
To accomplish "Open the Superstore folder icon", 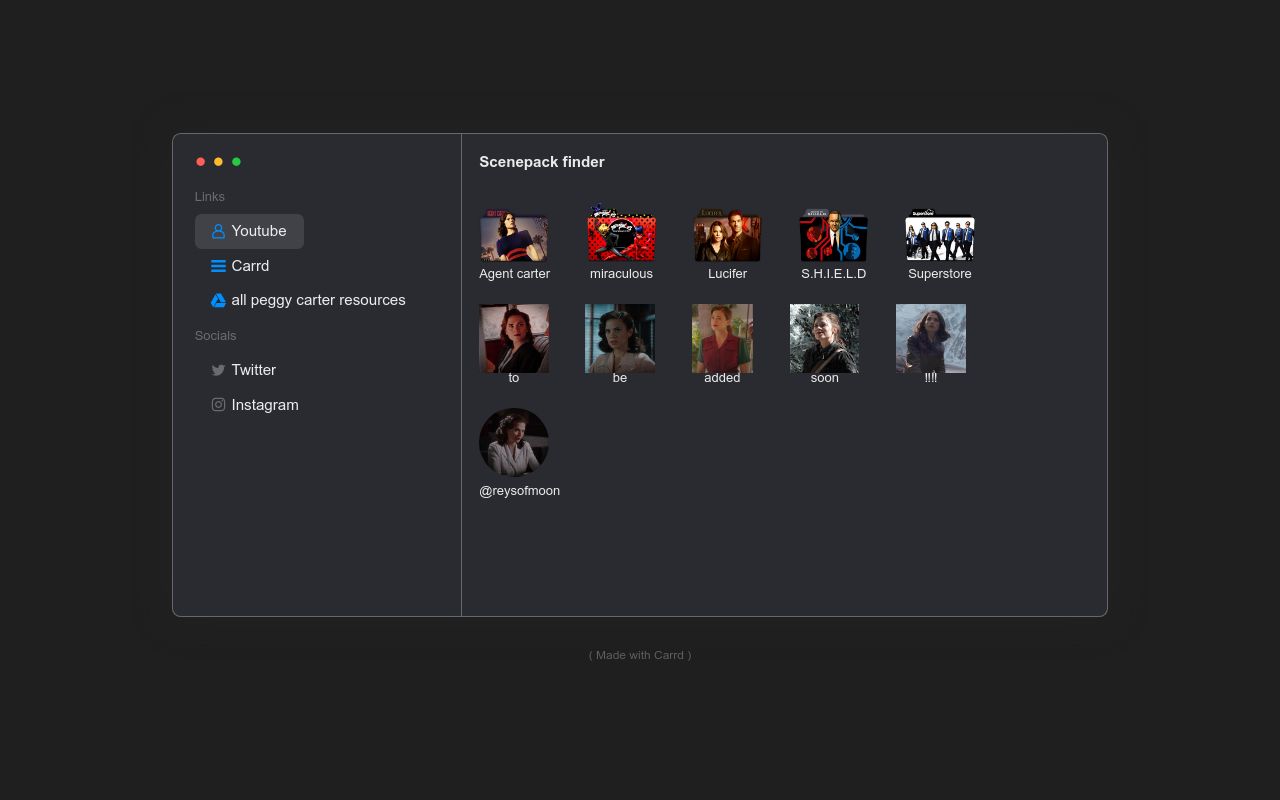I will pos(940,235).
